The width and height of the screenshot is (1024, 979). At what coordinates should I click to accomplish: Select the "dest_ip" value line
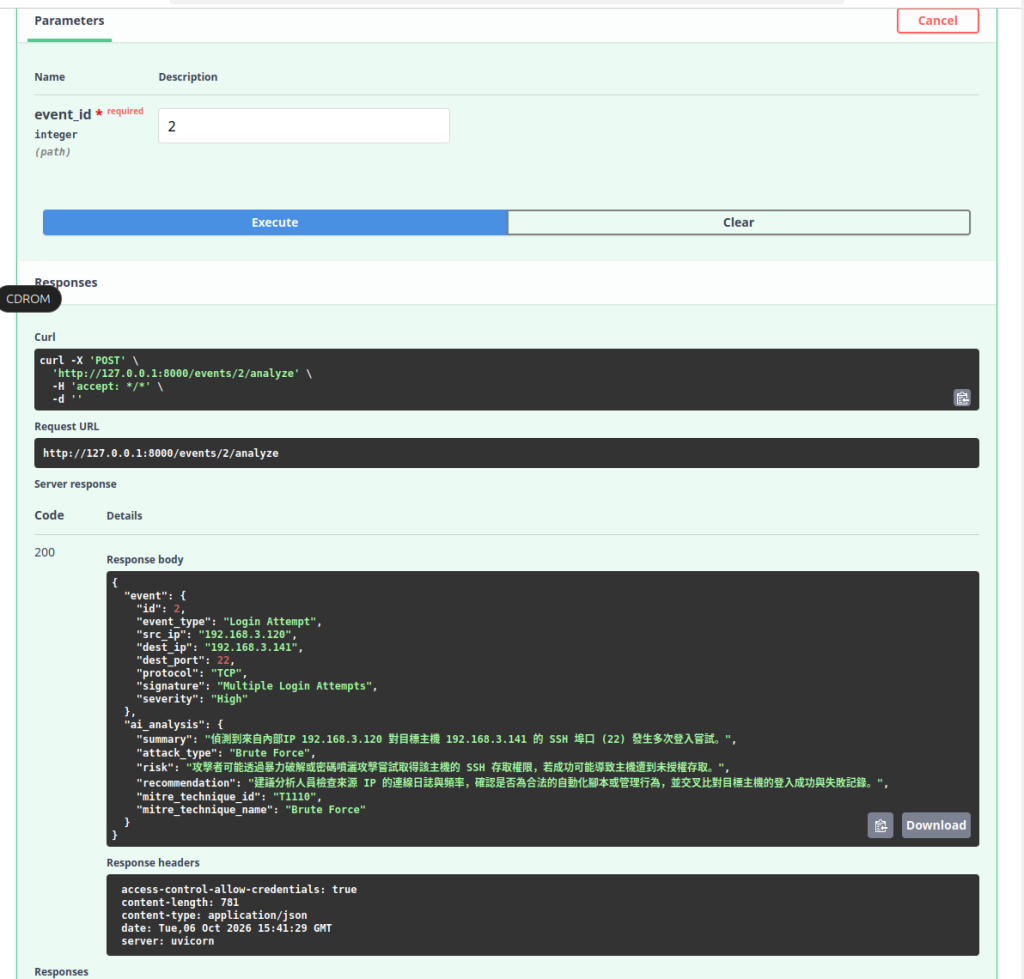pos(219,648)
